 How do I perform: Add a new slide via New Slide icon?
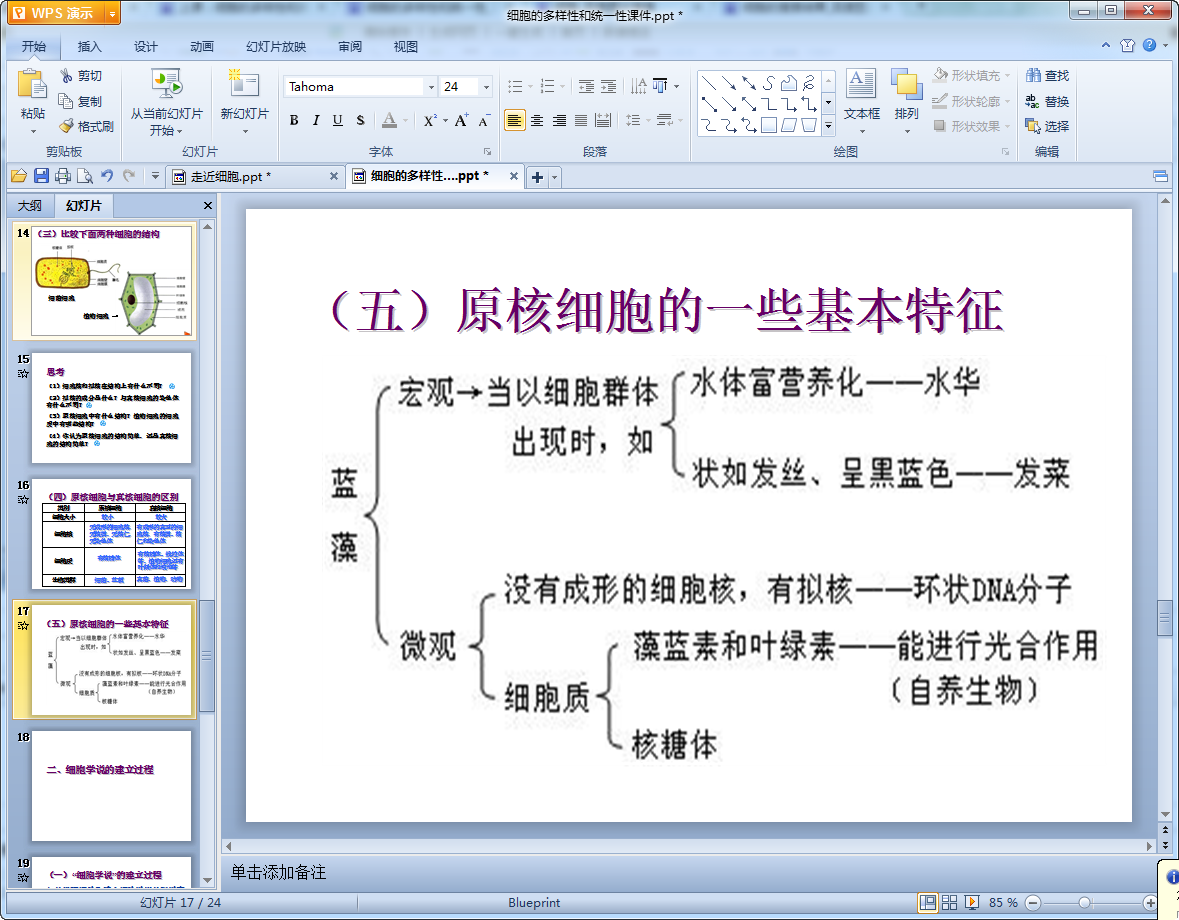[x=244, y=84]
